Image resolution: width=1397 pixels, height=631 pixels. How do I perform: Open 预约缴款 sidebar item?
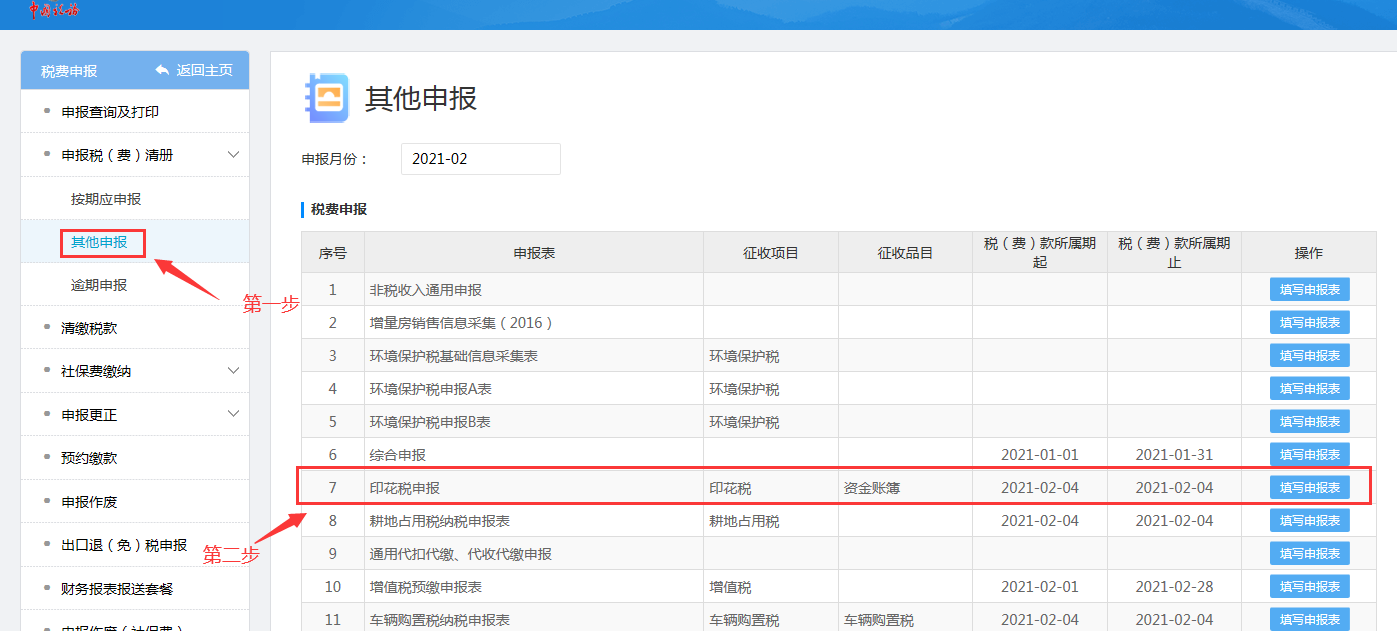[x=89, y=458]
